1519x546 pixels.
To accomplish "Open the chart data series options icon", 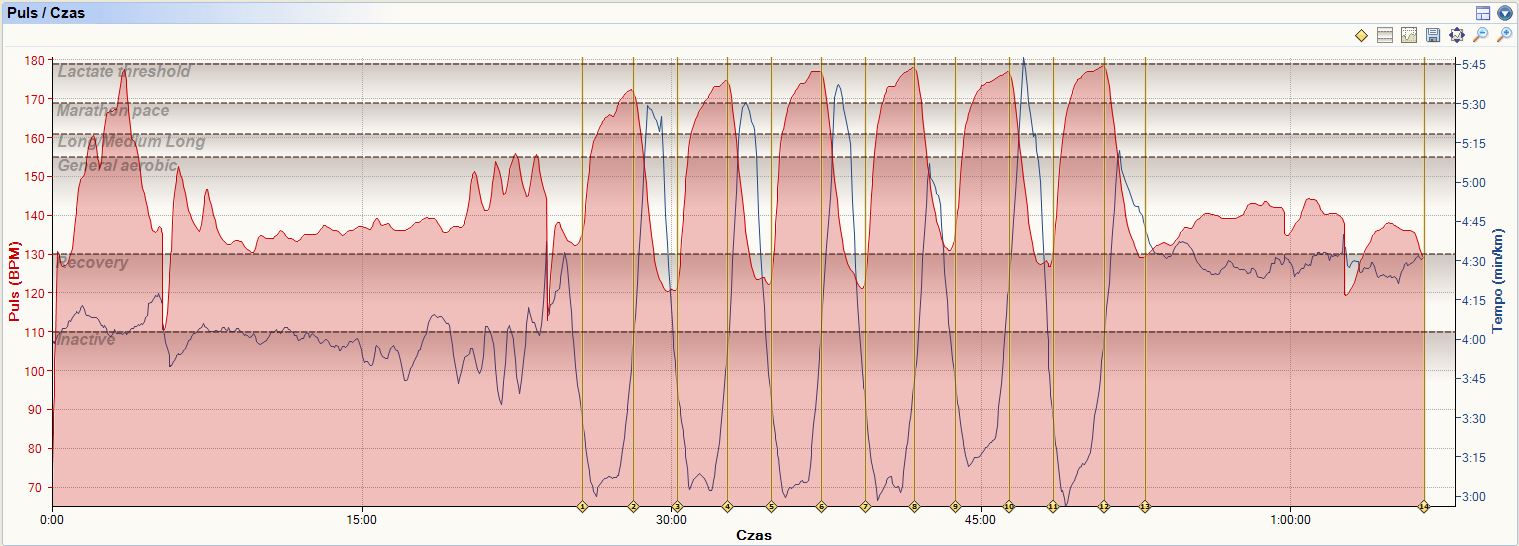I will click(x=1409, y=36).
